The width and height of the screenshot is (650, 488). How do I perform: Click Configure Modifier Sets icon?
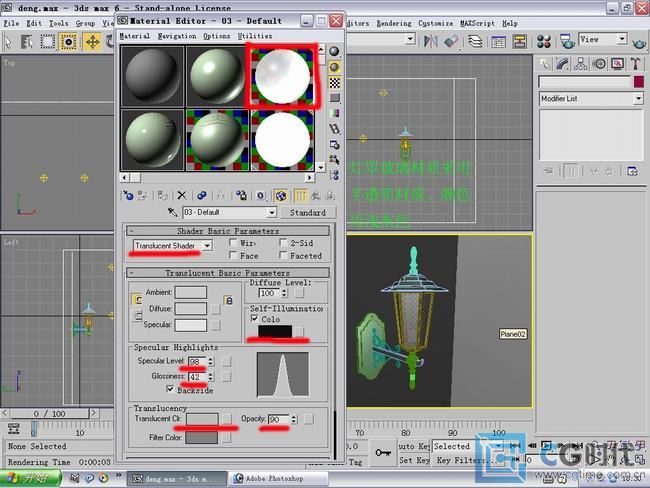[632, 171]
